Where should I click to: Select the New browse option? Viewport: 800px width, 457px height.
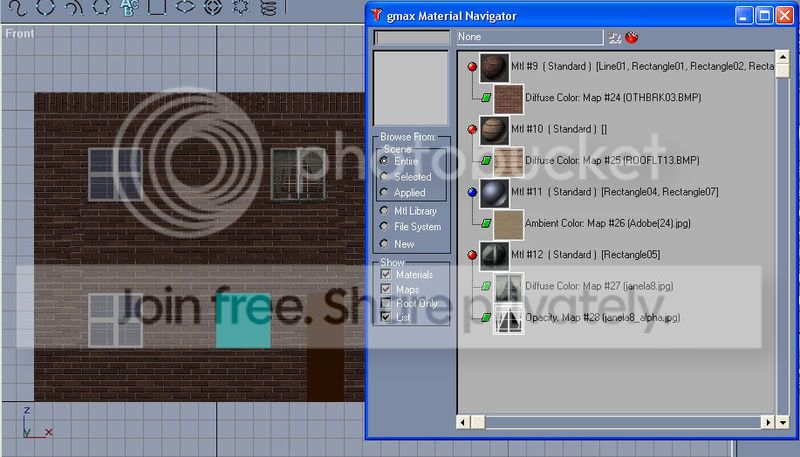point(384,244)
